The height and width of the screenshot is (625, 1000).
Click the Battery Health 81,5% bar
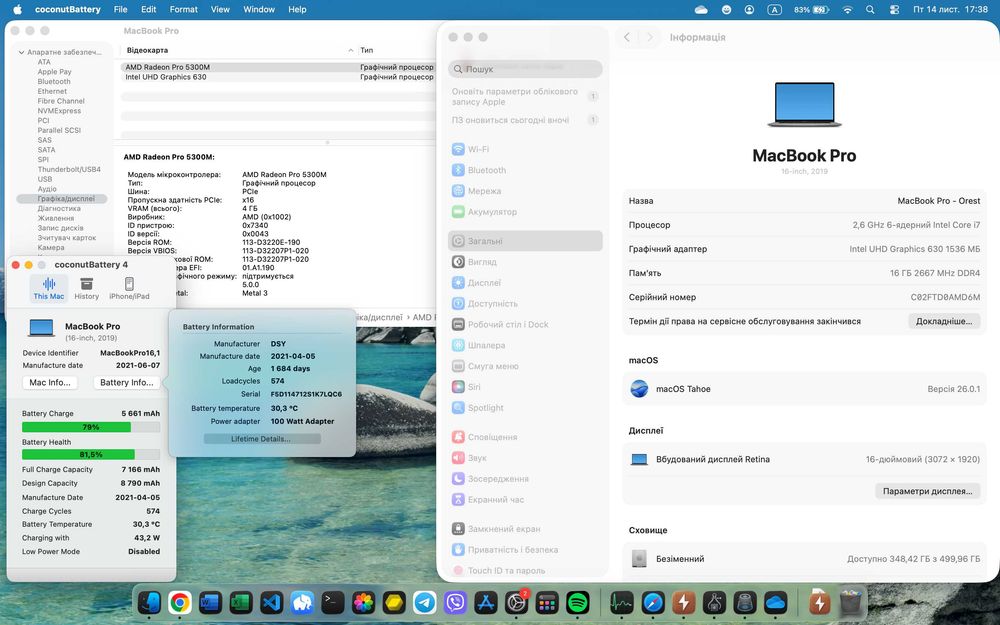(x=91, y=454)
